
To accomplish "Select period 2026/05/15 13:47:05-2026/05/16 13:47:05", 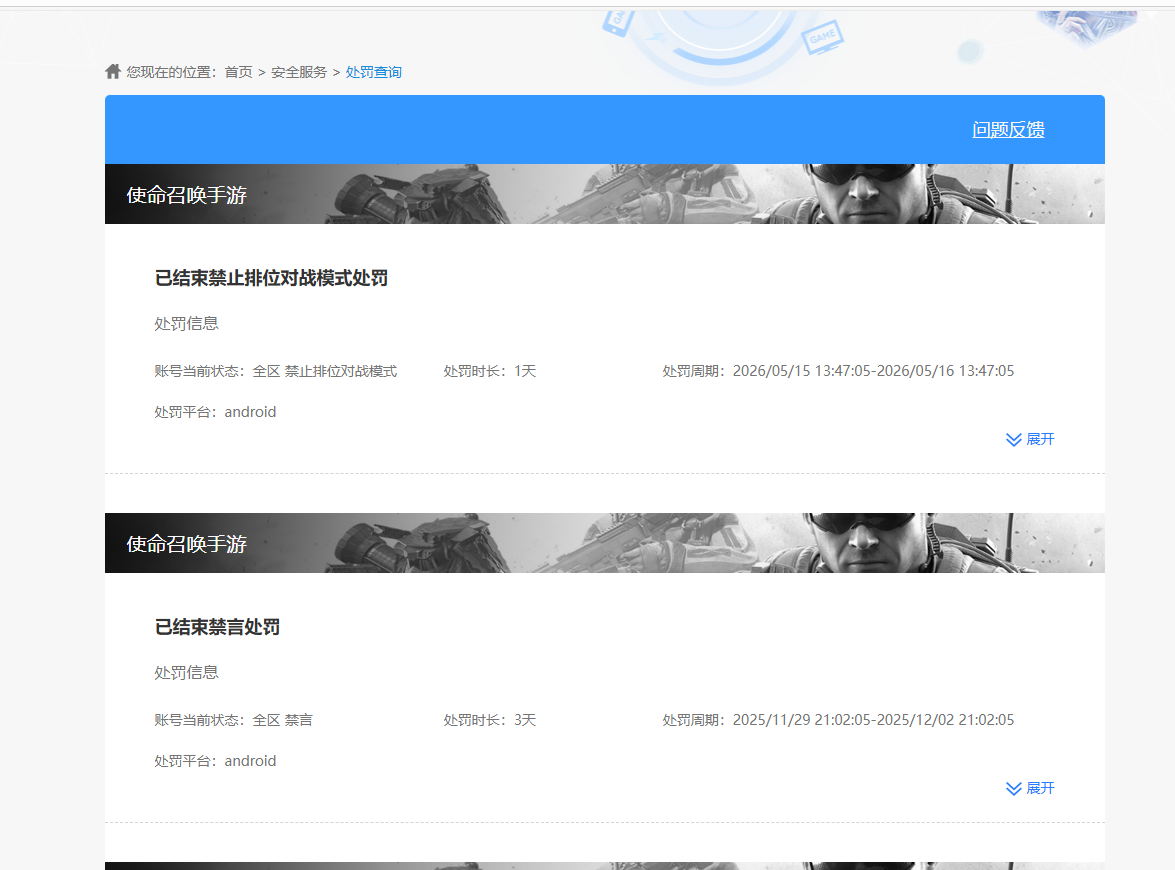I will 873,371.
